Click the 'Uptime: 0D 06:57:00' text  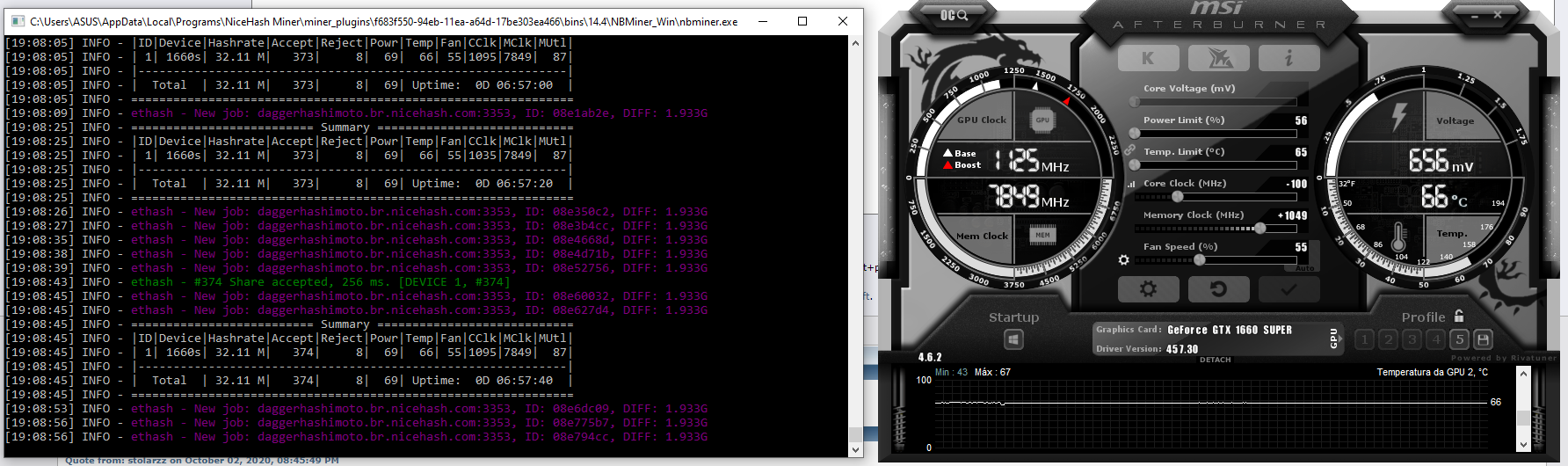point(483,85)
